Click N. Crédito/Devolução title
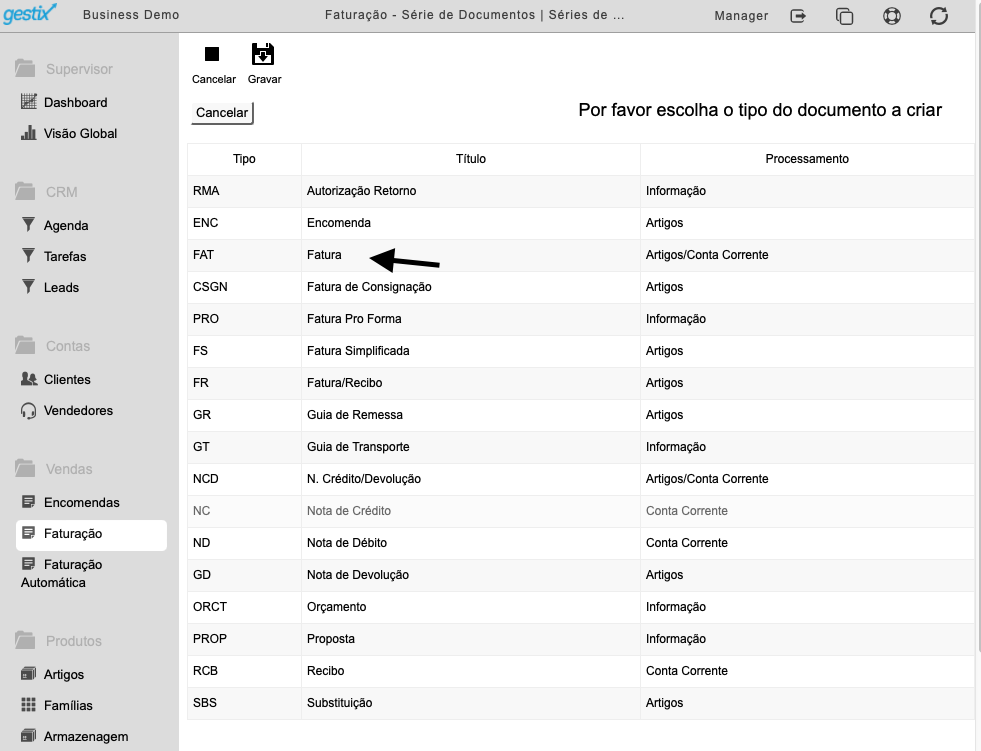This screenshot has height=751, width=981. pos(363,479)
